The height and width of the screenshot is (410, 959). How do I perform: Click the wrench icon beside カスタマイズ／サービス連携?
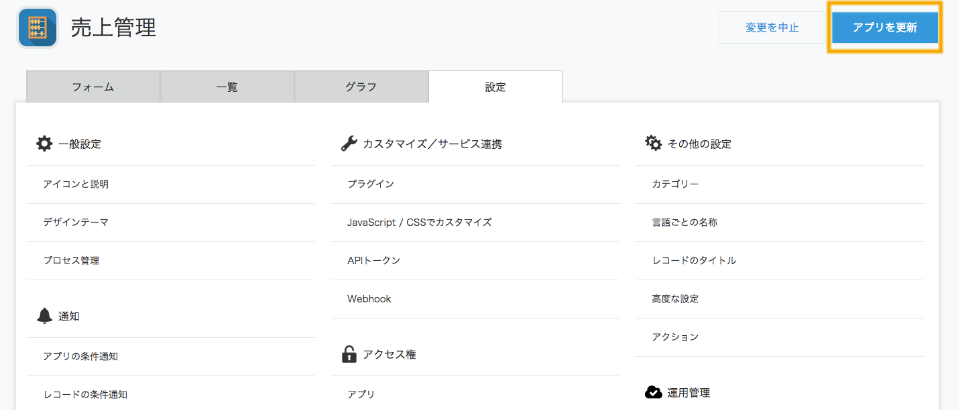pyautogui.click(x=349, y=144)
